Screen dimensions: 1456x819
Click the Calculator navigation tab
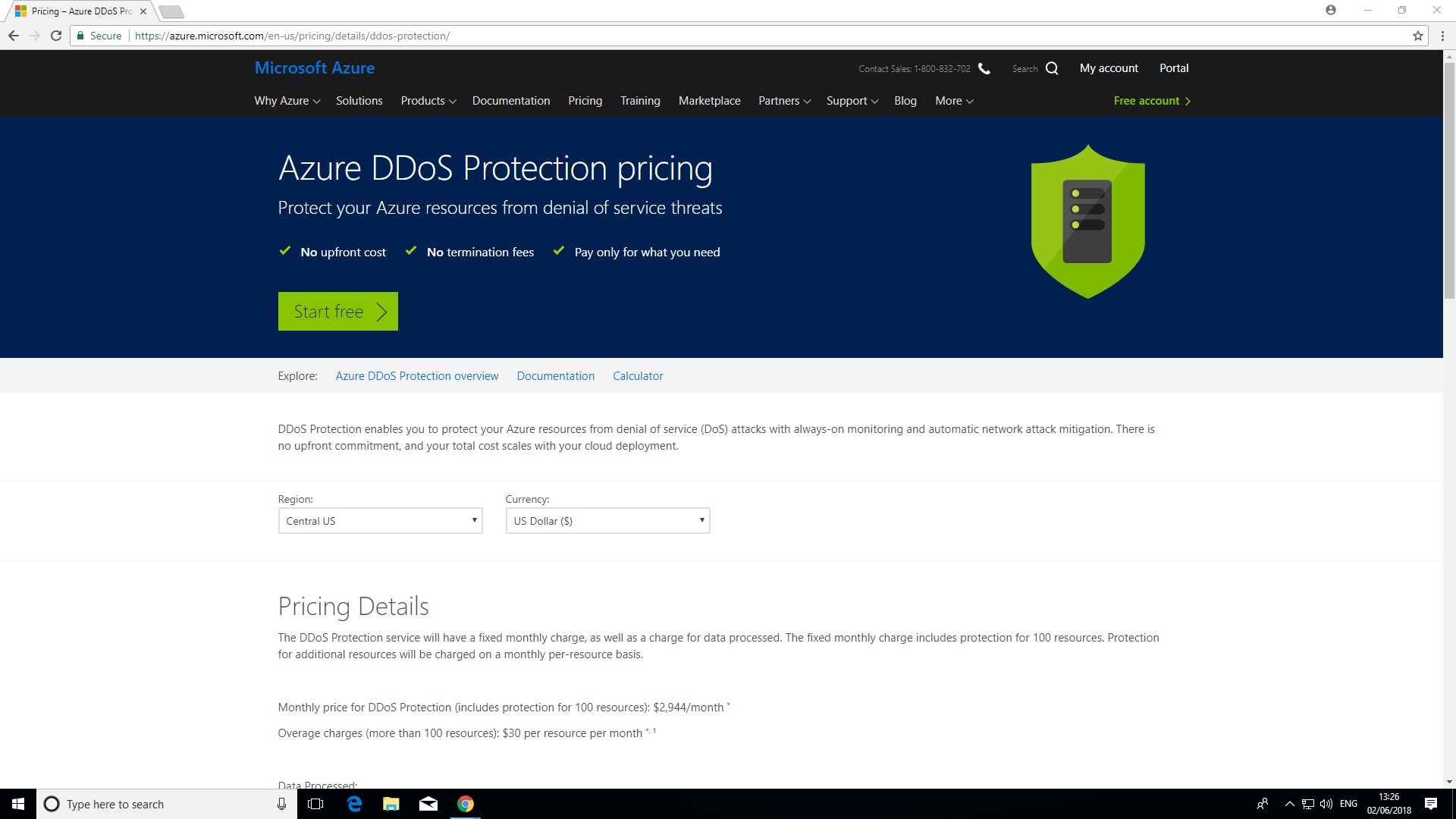[637, 374]
